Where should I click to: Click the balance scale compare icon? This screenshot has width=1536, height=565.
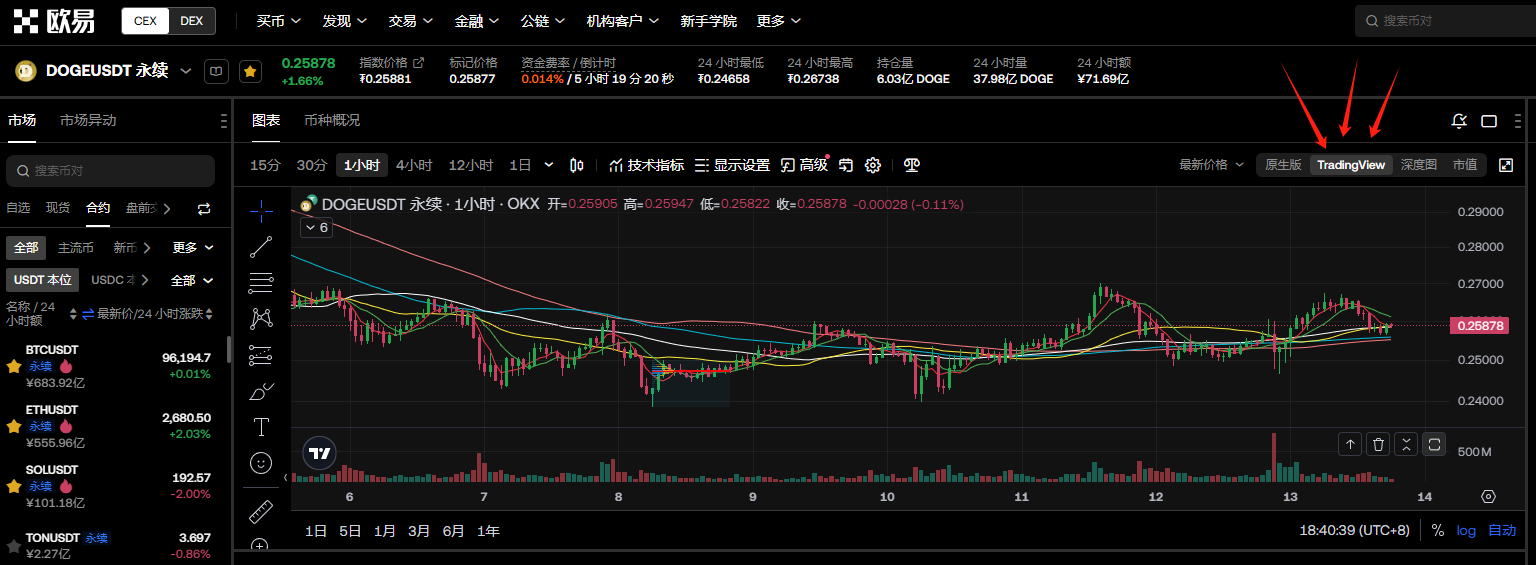pos(911,165)
